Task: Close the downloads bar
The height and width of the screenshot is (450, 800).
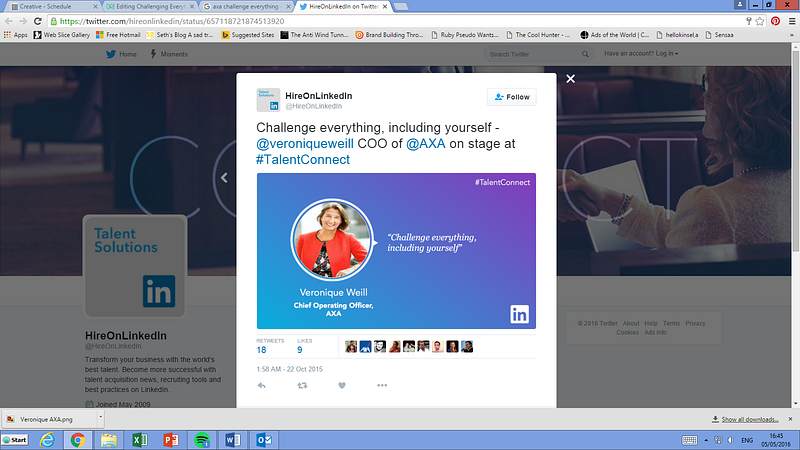Action: (790, 419)
